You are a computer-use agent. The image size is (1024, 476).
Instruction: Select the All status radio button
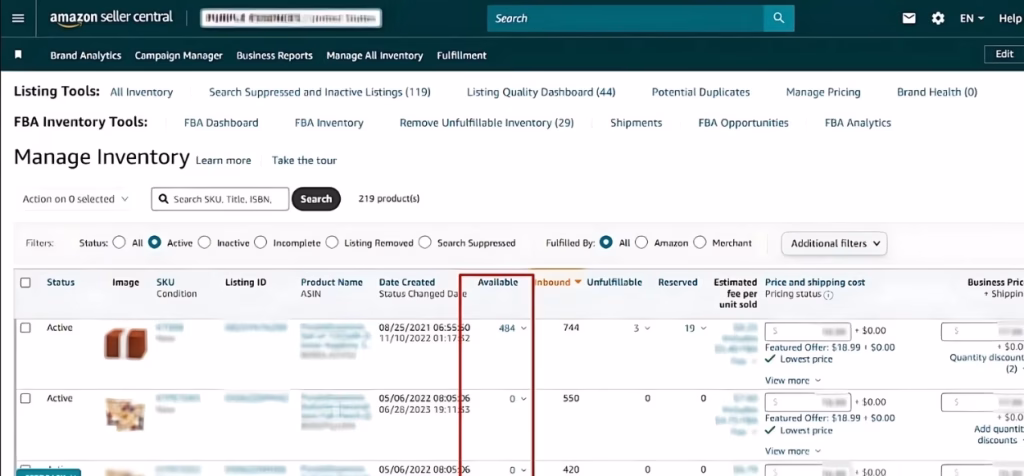click(119, 242)
